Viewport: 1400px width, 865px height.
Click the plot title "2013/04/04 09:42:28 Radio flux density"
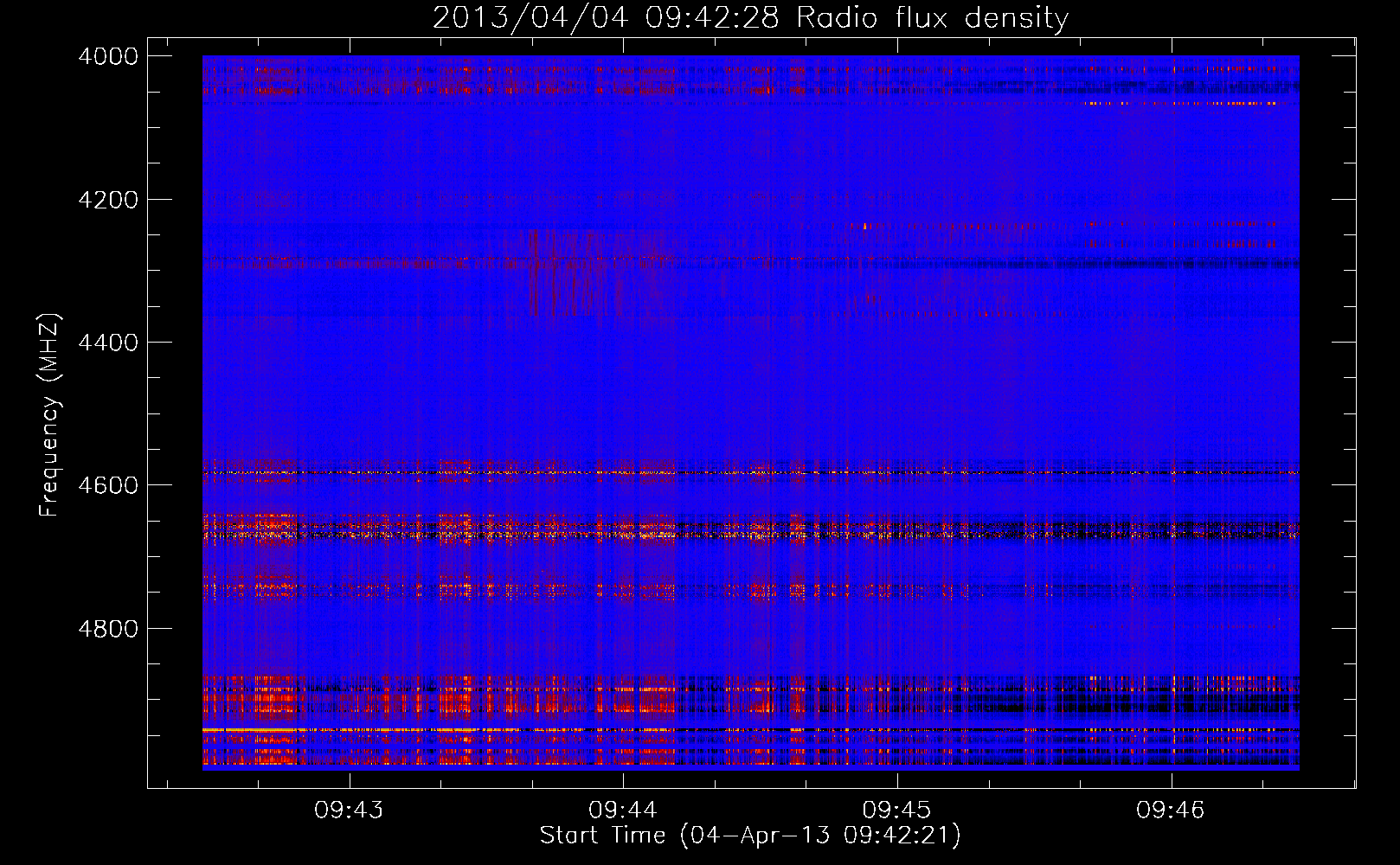pyautogui.click(x=750, y=18)
